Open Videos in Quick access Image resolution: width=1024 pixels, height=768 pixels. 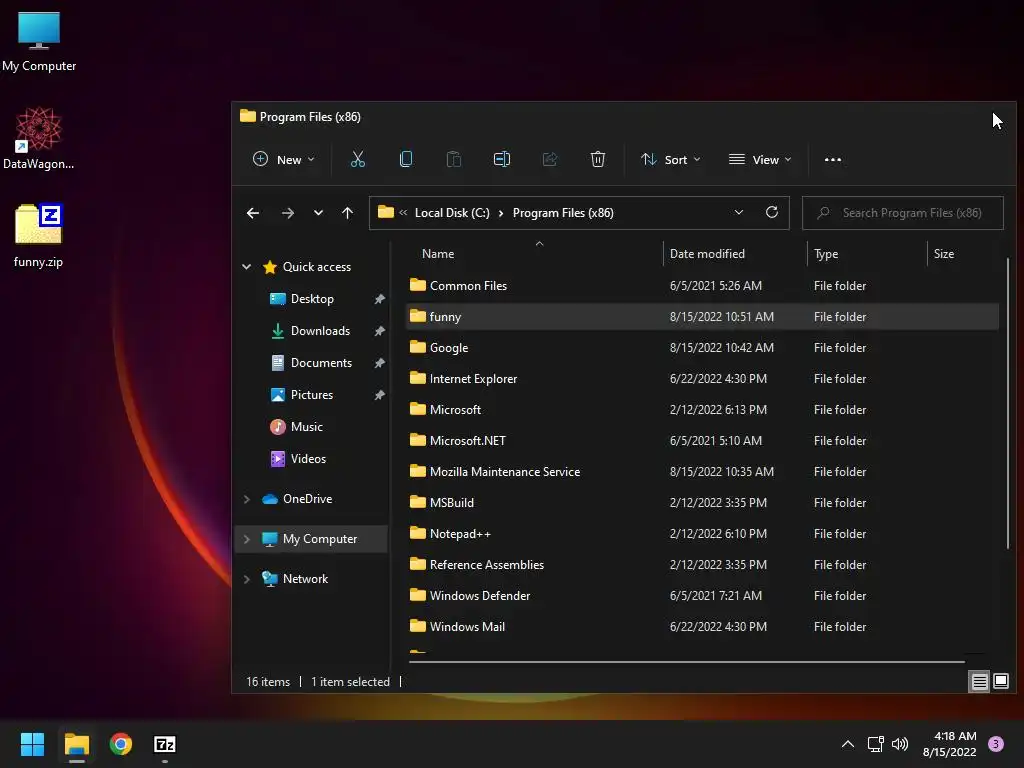point(308,458)
